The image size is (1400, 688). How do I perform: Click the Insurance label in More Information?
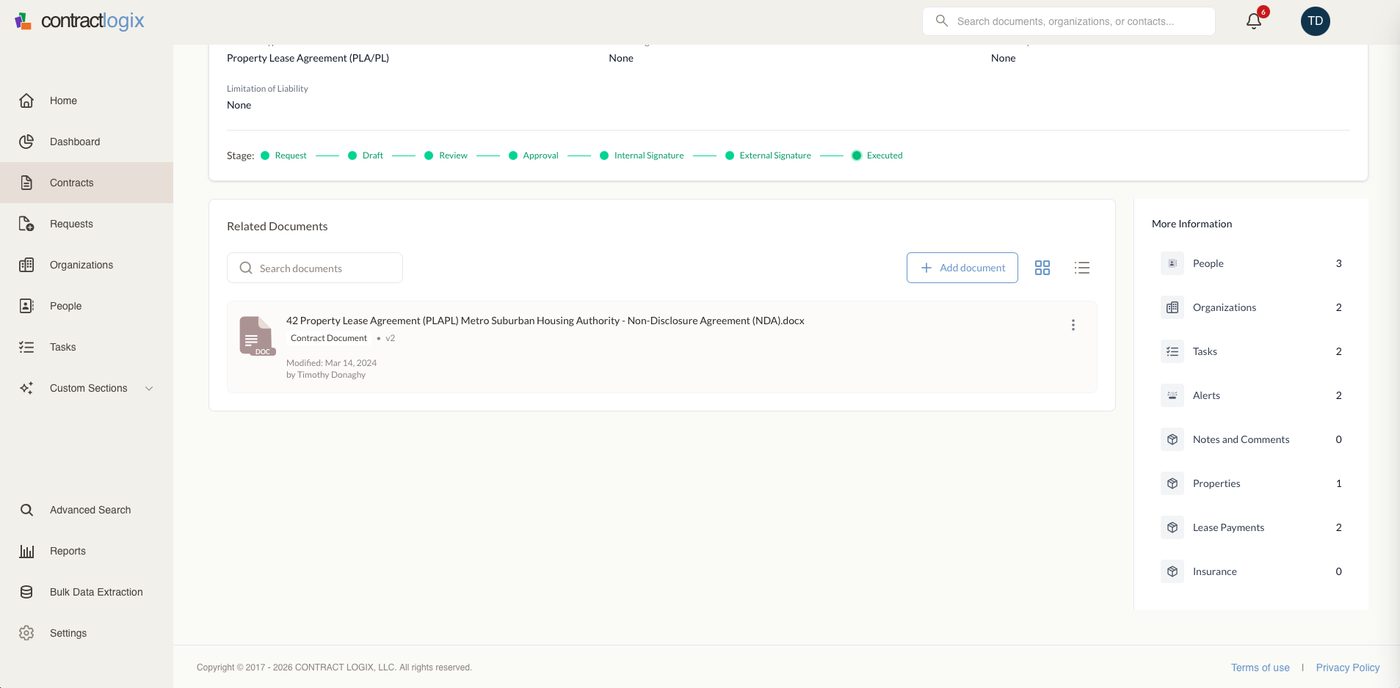coord(1215,571)
